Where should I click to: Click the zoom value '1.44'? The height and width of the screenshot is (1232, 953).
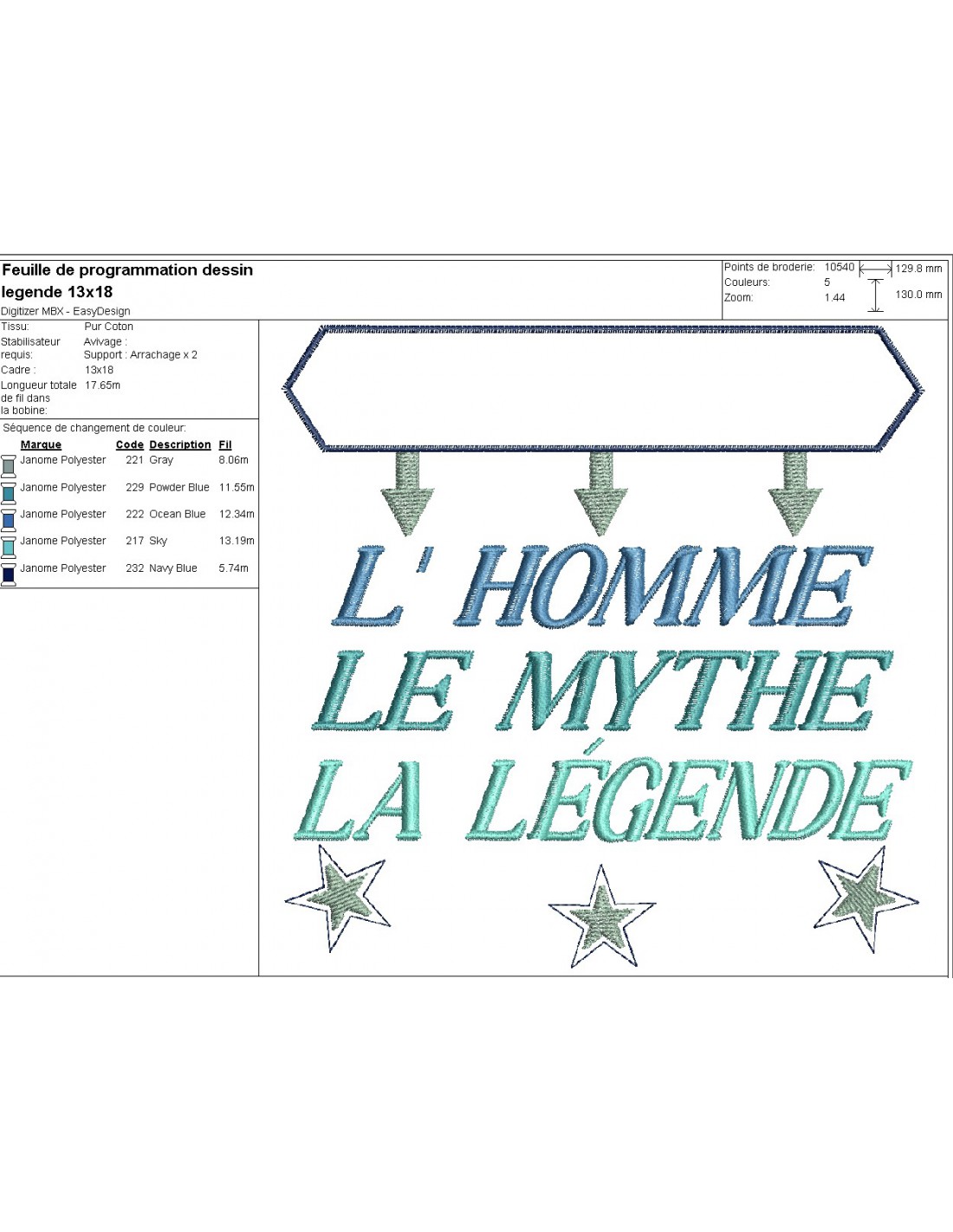(834, 297)
